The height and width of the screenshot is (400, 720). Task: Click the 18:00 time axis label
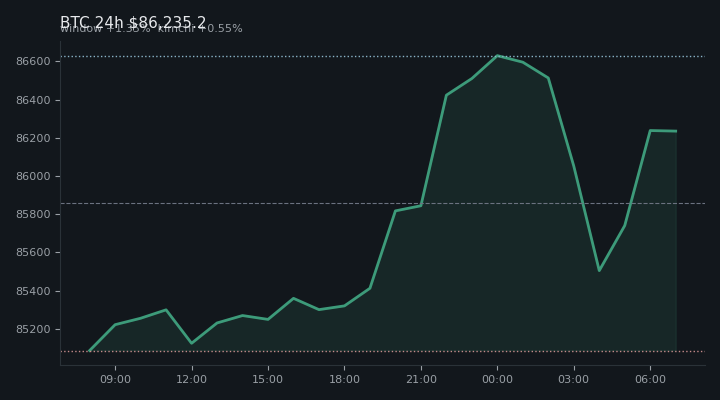(x=344, y=379)
